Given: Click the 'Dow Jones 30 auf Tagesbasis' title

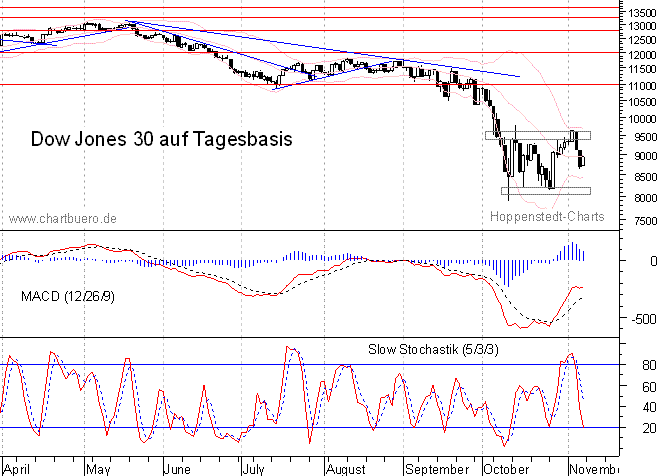Looking at the screenshot, I should point(162,139).
